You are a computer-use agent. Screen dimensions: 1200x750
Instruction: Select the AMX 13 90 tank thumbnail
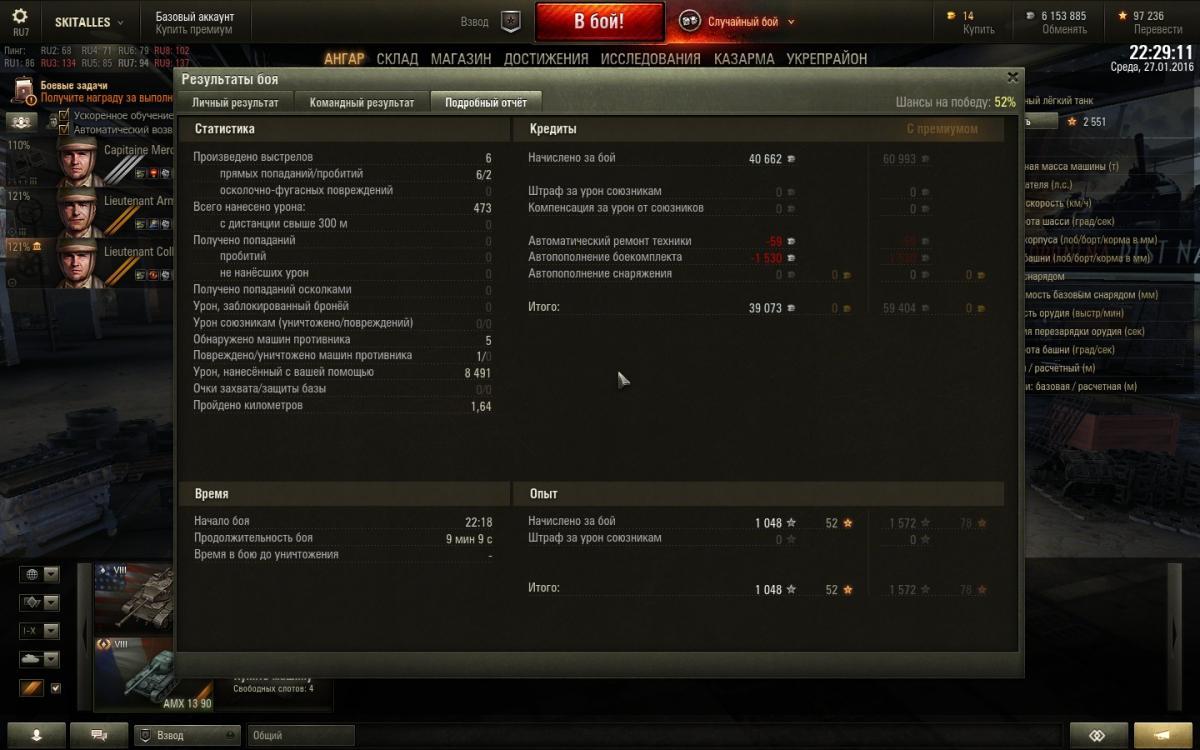153,675
